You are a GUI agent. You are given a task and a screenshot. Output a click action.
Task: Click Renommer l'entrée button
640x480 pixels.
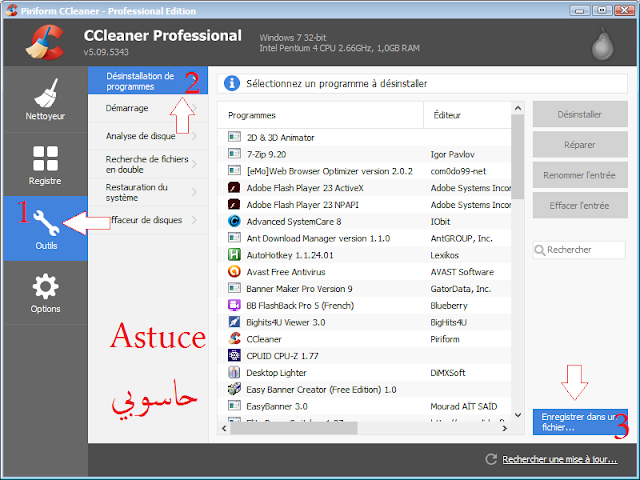click(x=580, y=175)
